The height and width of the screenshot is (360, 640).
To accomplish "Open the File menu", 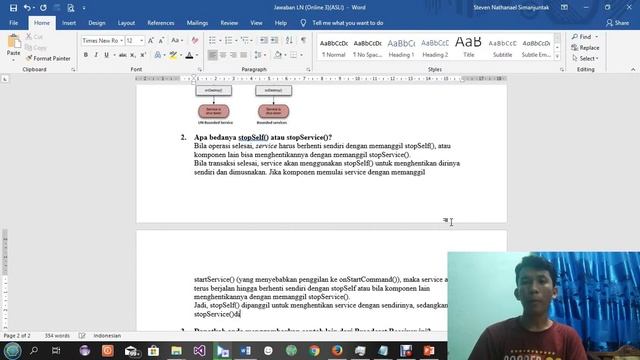I will point(13,23).
